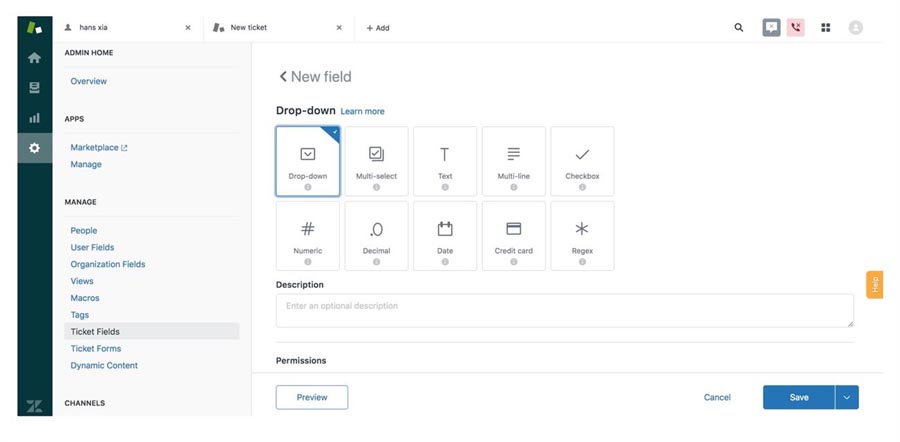This screenshot has width=900, height=442.
Task: Click the search magnifier icon
Action: pyautogui.click(x=739, y=28)
